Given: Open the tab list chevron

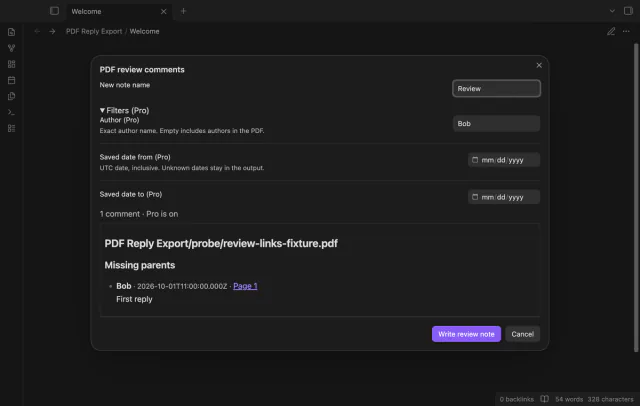Looking at the screenshot, I should [612, 11].
